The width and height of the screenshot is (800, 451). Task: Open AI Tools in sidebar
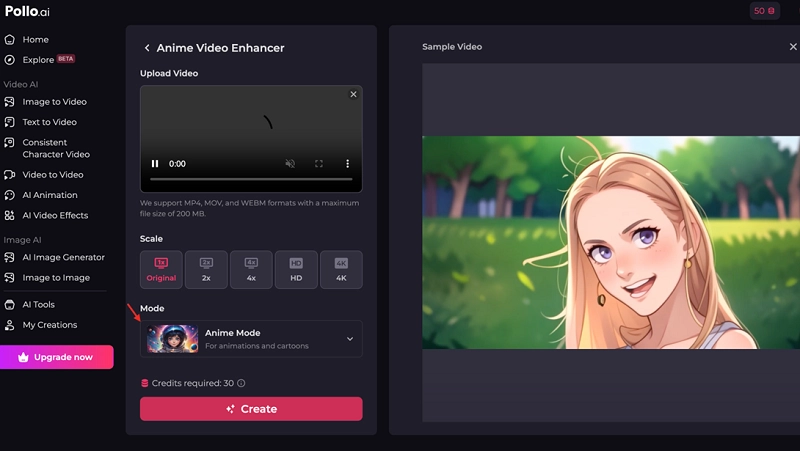(x=38, y=304)
